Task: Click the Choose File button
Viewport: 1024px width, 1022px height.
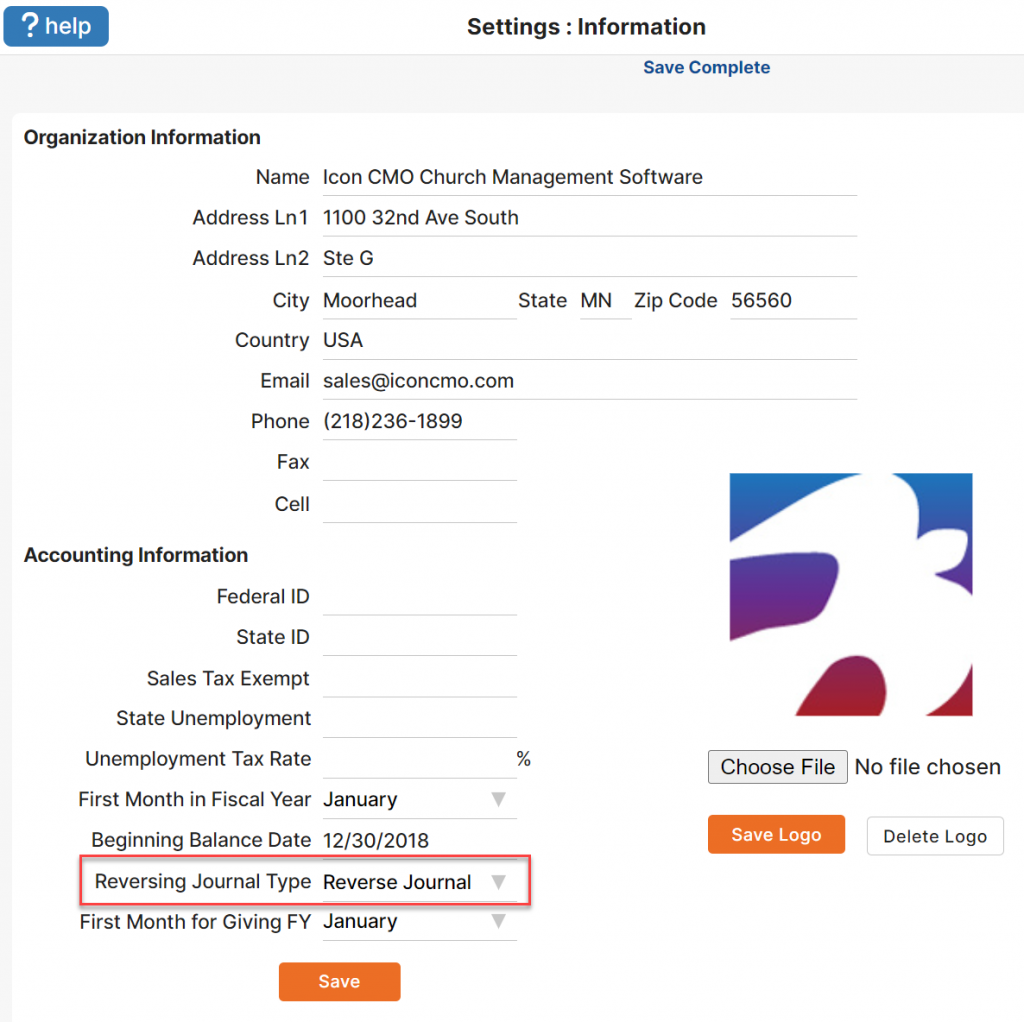Action: pos(777,767)
